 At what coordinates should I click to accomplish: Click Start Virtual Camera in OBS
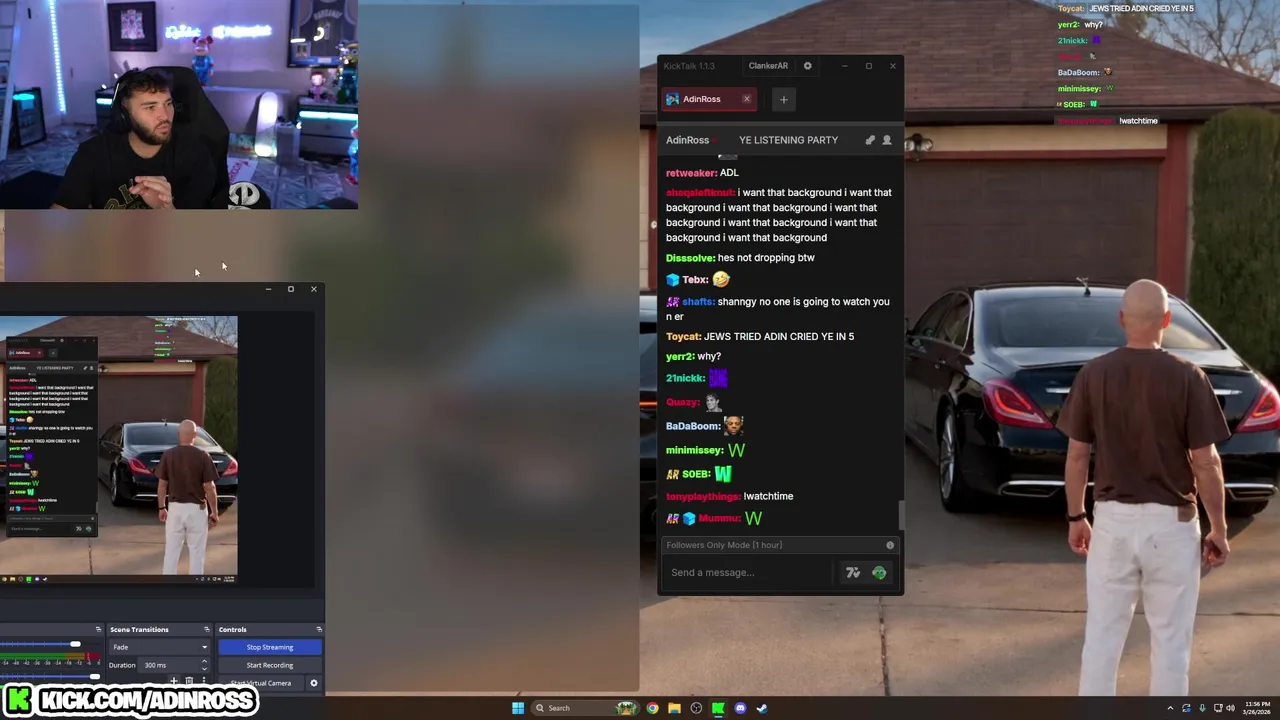click(261, 683)
